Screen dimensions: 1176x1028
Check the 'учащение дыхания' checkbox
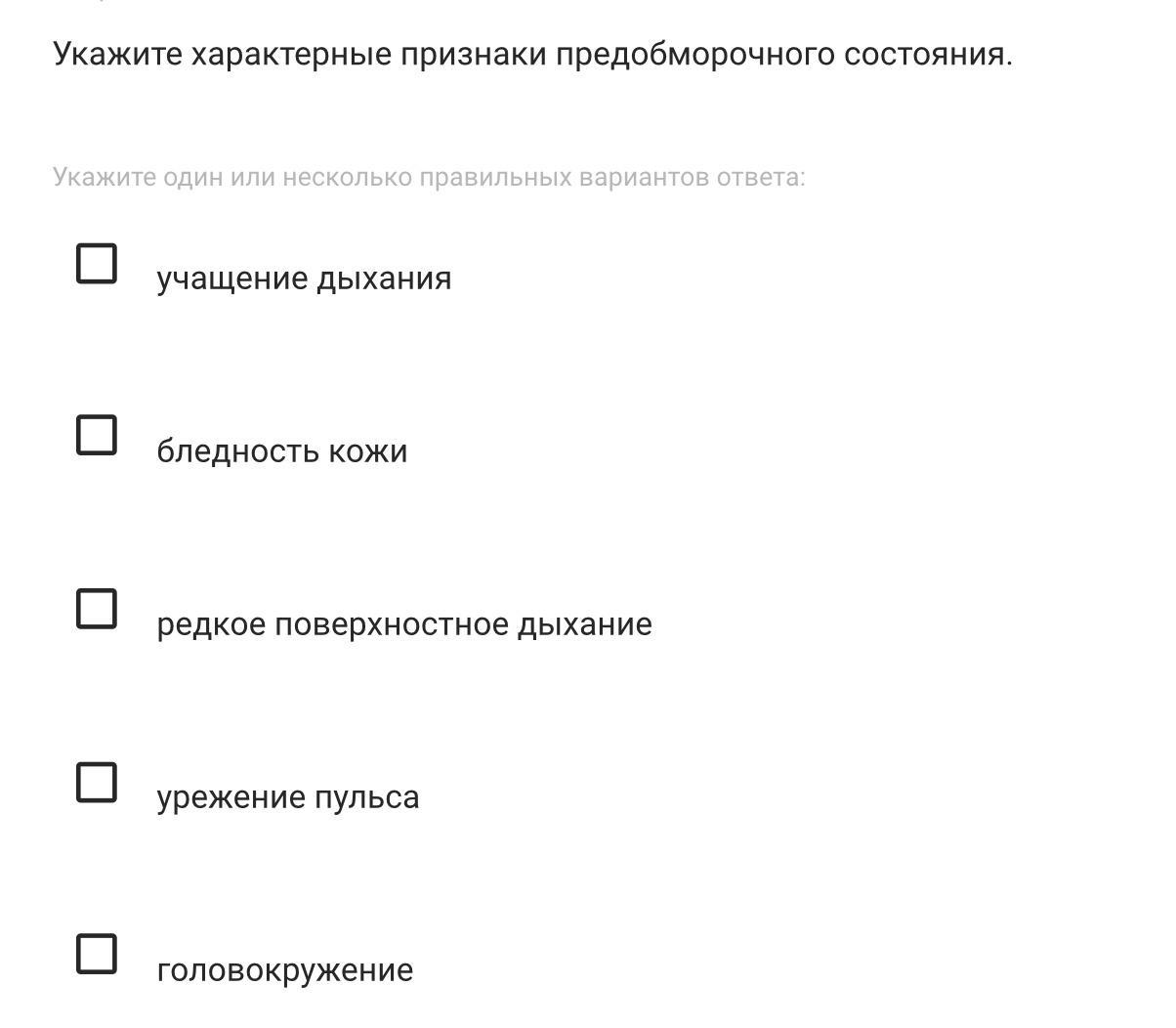97,263
